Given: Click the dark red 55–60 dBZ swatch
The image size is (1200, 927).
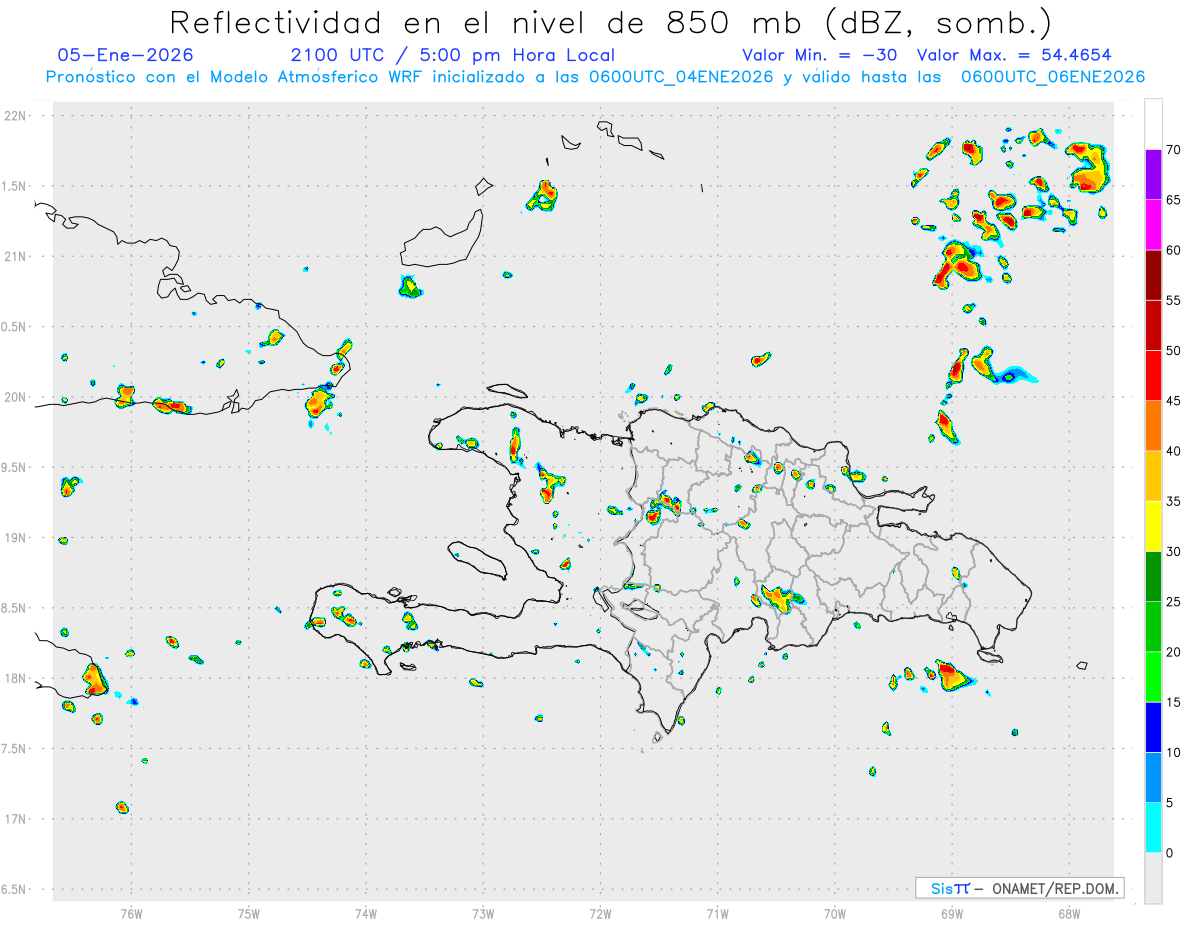Looking at the screenshot, I should pos(1153,275).
